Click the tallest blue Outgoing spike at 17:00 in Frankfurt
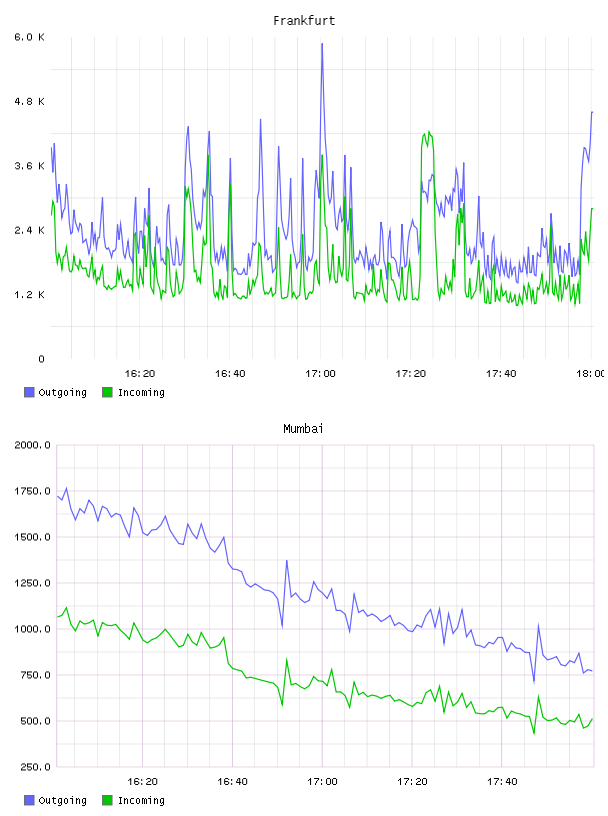The width and height of the screenshot is (608, 816). (x=322, y=45)
